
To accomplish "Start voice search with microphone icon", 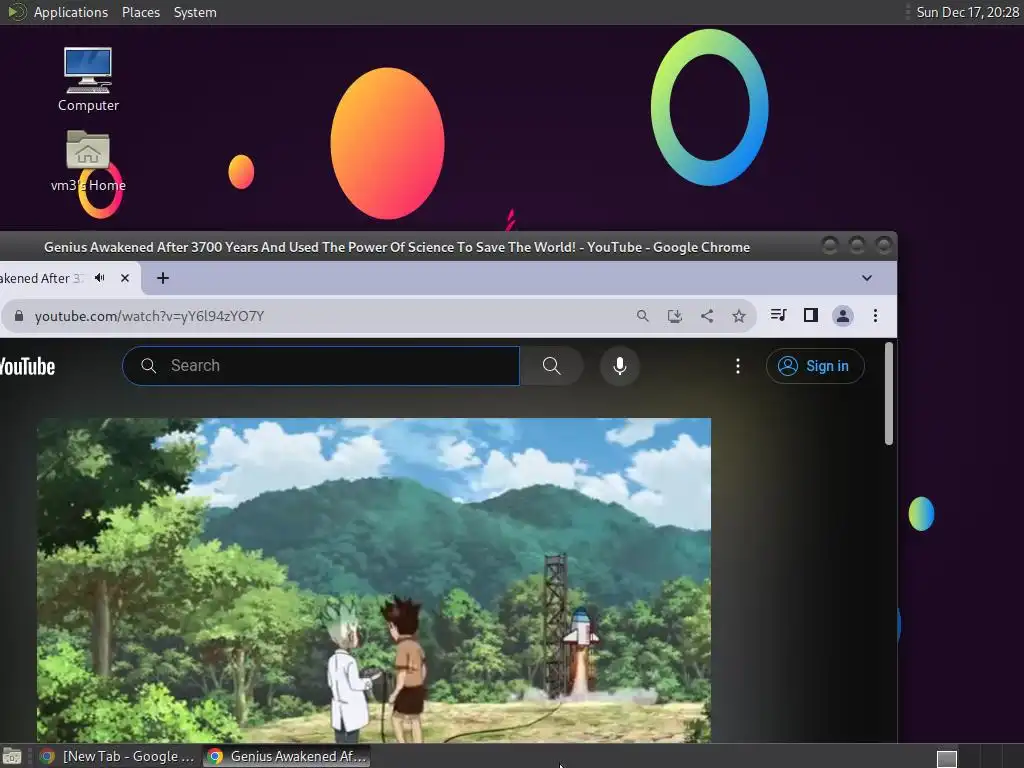I will click(x=620, y=366).
